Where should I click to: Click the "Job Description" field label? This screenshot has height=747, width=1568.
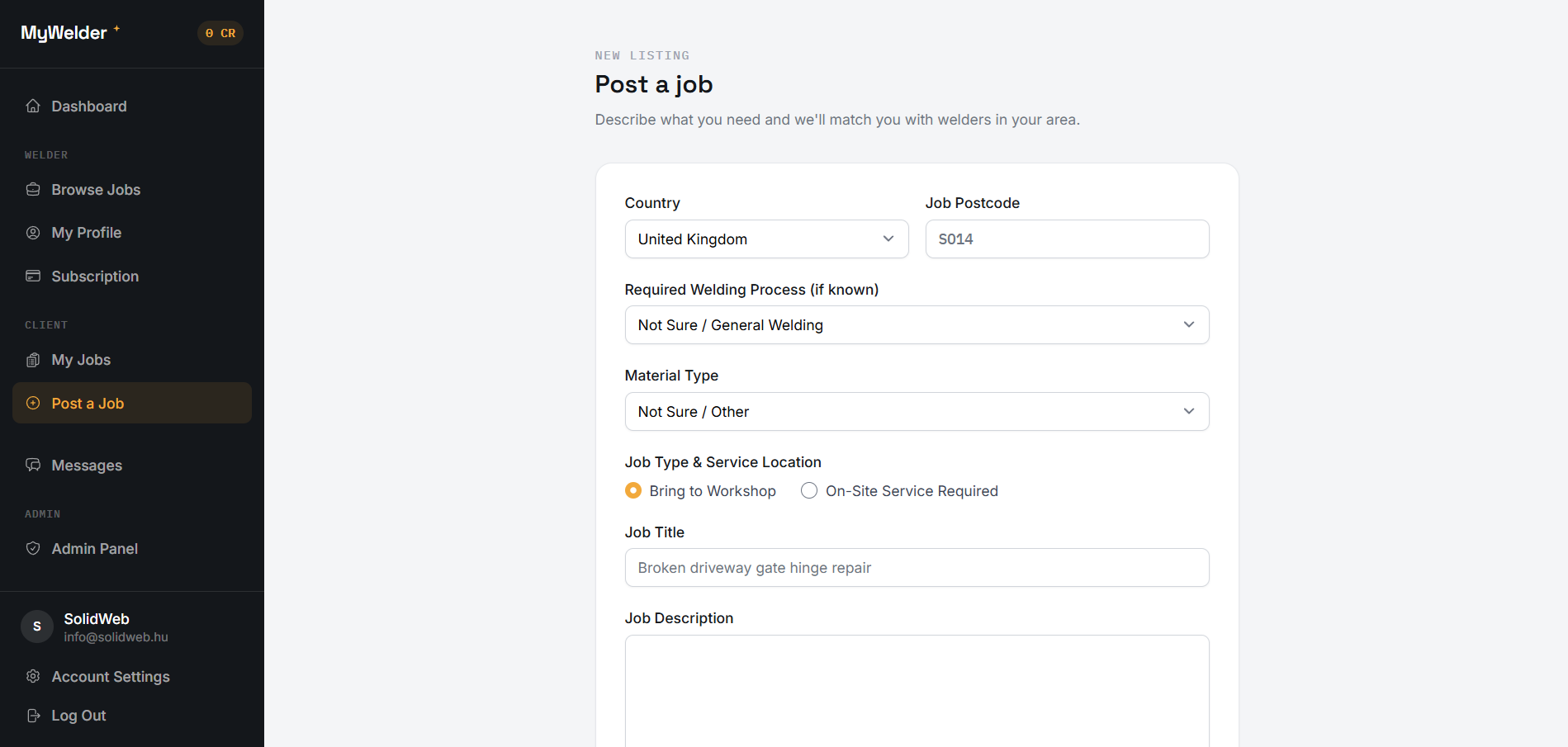pyautogui.click(x=679, y=618)
